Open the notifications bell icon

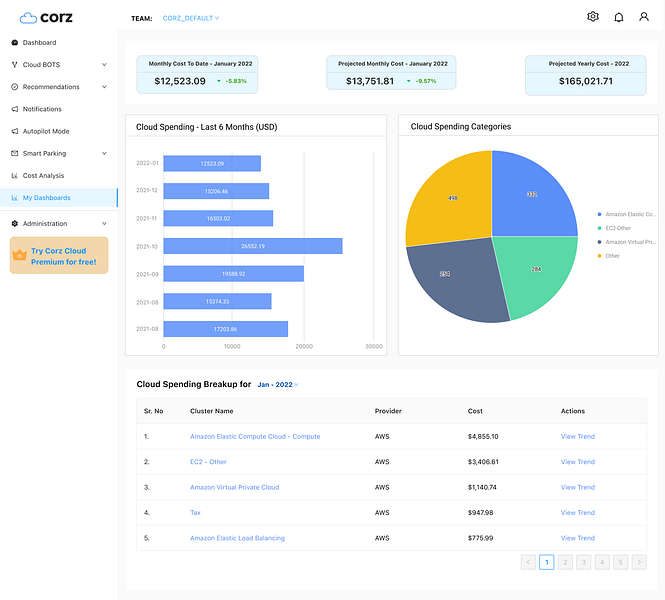tap(618, 17)
